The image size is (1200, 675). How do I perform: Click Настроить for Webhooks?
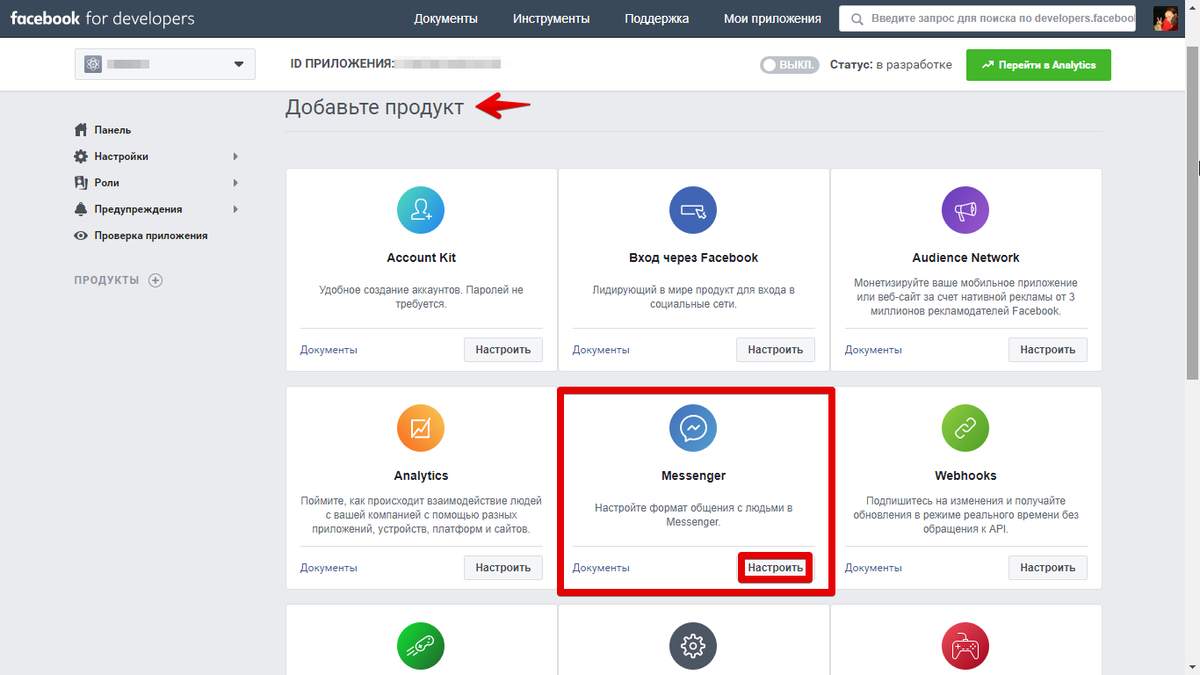coord(1047,568)
